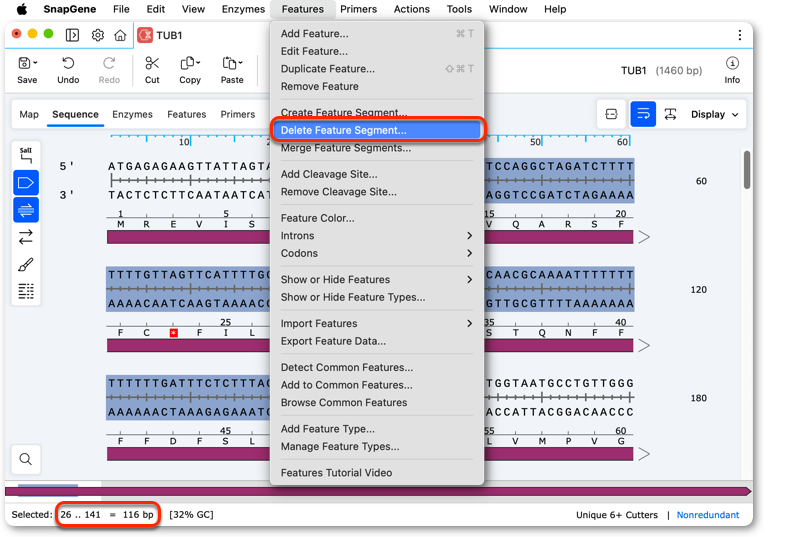Open the Primers menu bar item
The height and width of the screenshot is (537, 792).
pyautogui.click(x=358, y=9)
